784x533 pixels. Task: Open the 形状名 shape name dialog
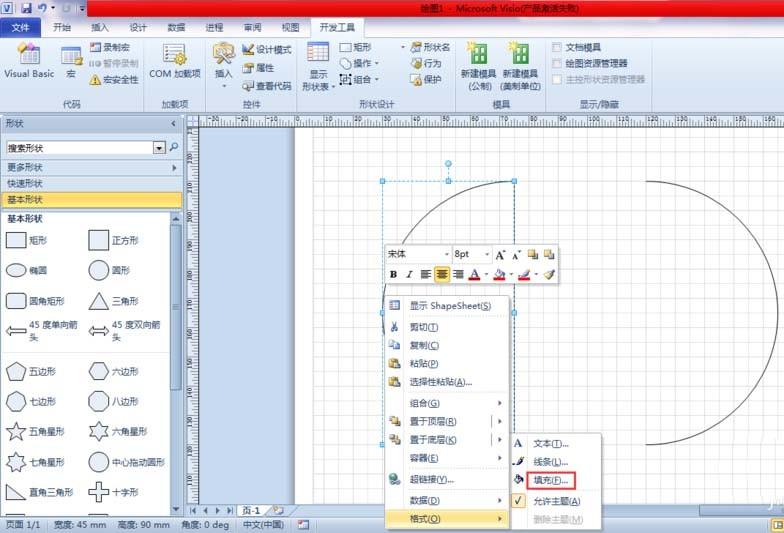point(430,48)
